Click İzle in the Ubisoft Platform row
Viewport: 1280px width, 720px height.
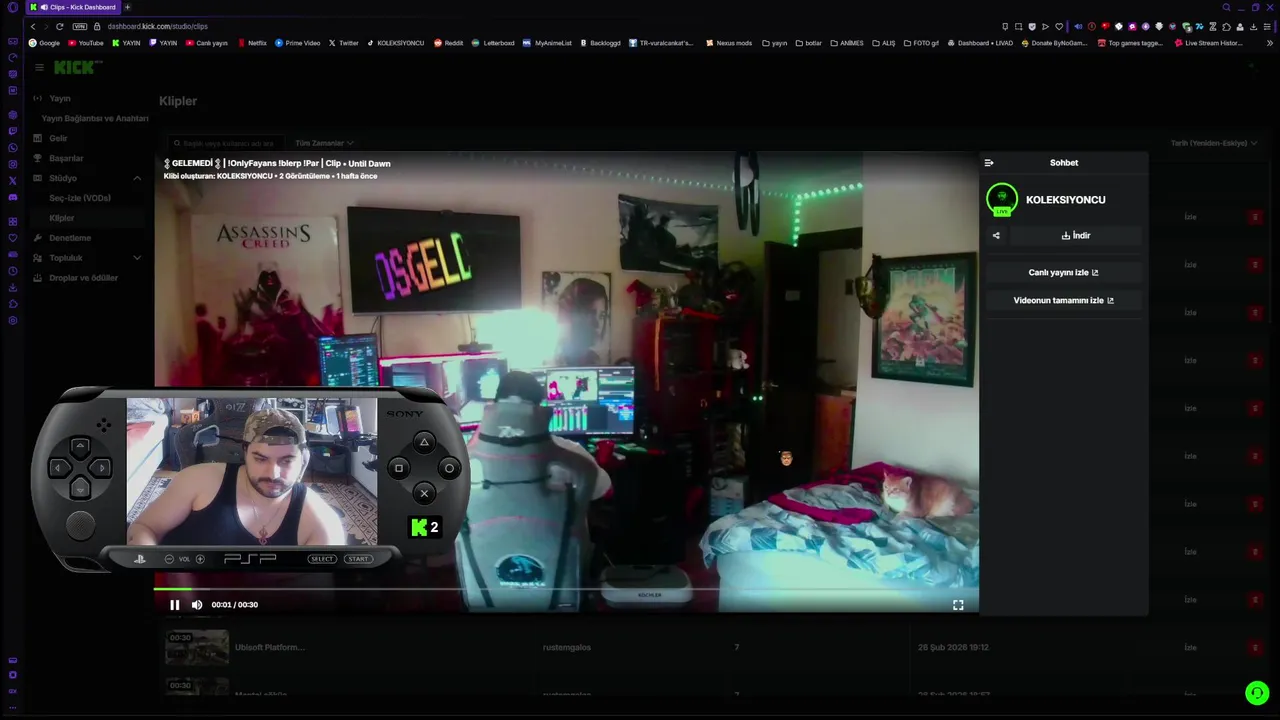(1190, 647)
